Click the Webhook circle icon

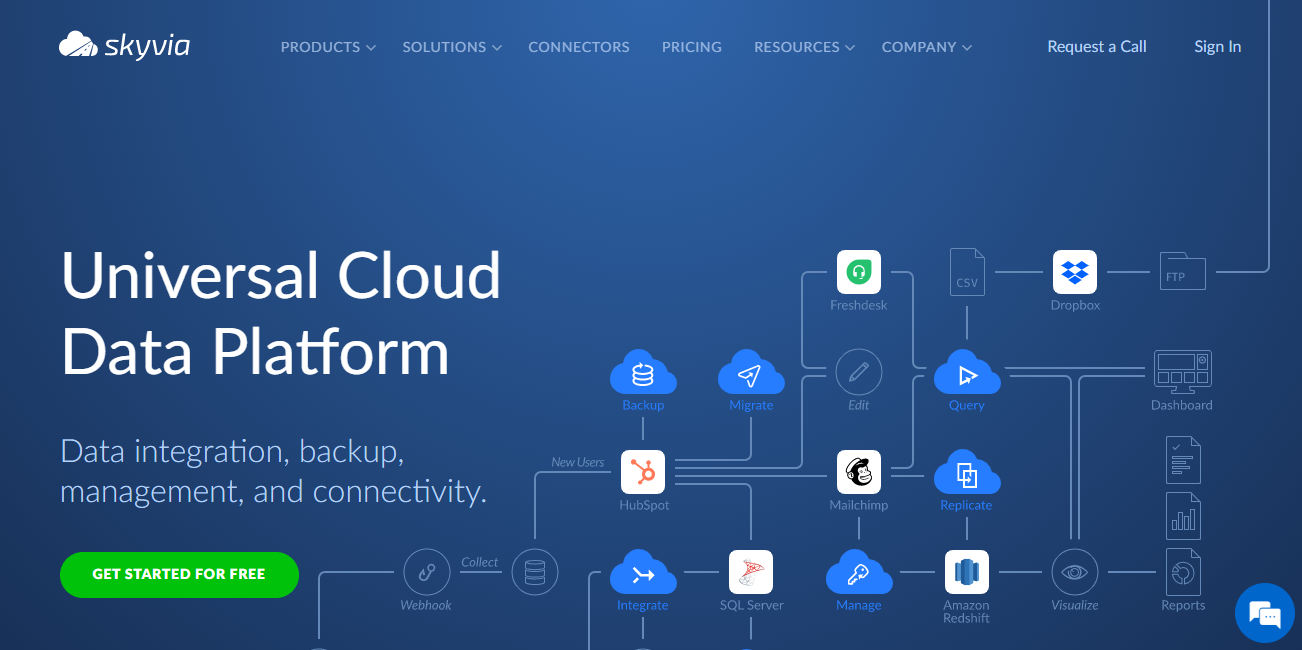427,573
